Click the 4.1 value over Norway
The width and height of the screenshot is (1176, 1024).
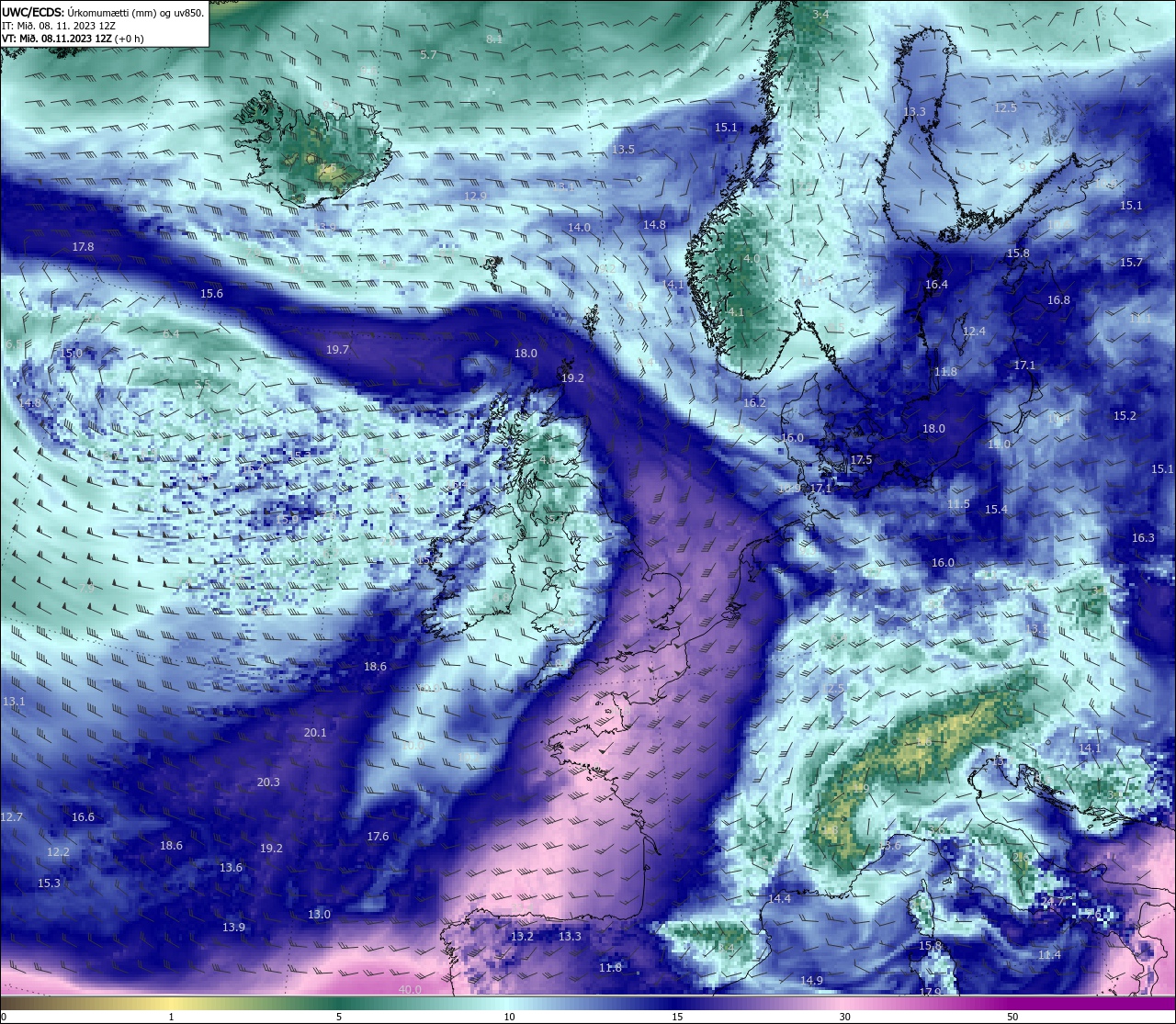tap(736, 312)
